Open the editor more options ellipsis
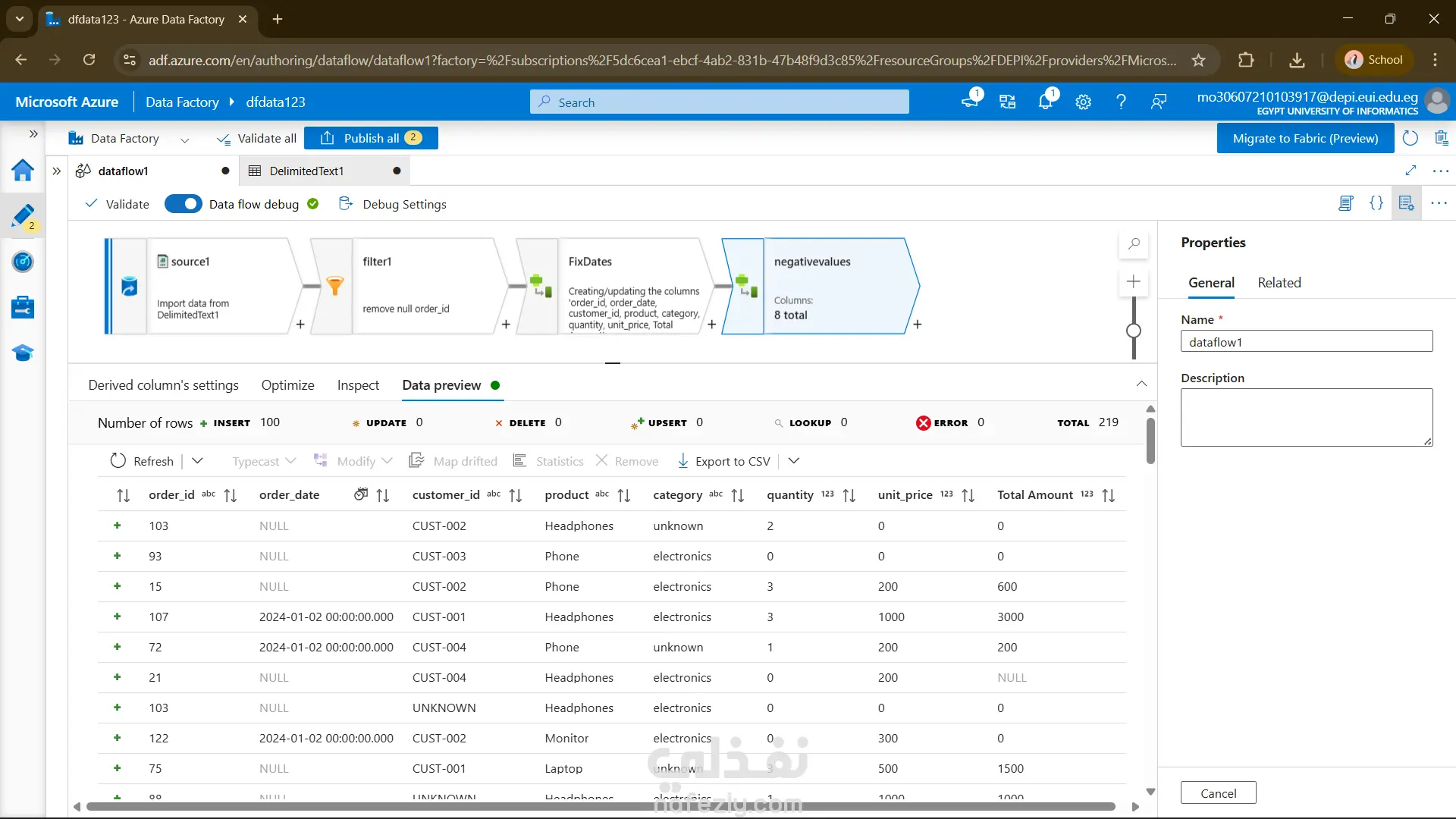This screenshot has width=1456, height=819. pos(1441,171)
